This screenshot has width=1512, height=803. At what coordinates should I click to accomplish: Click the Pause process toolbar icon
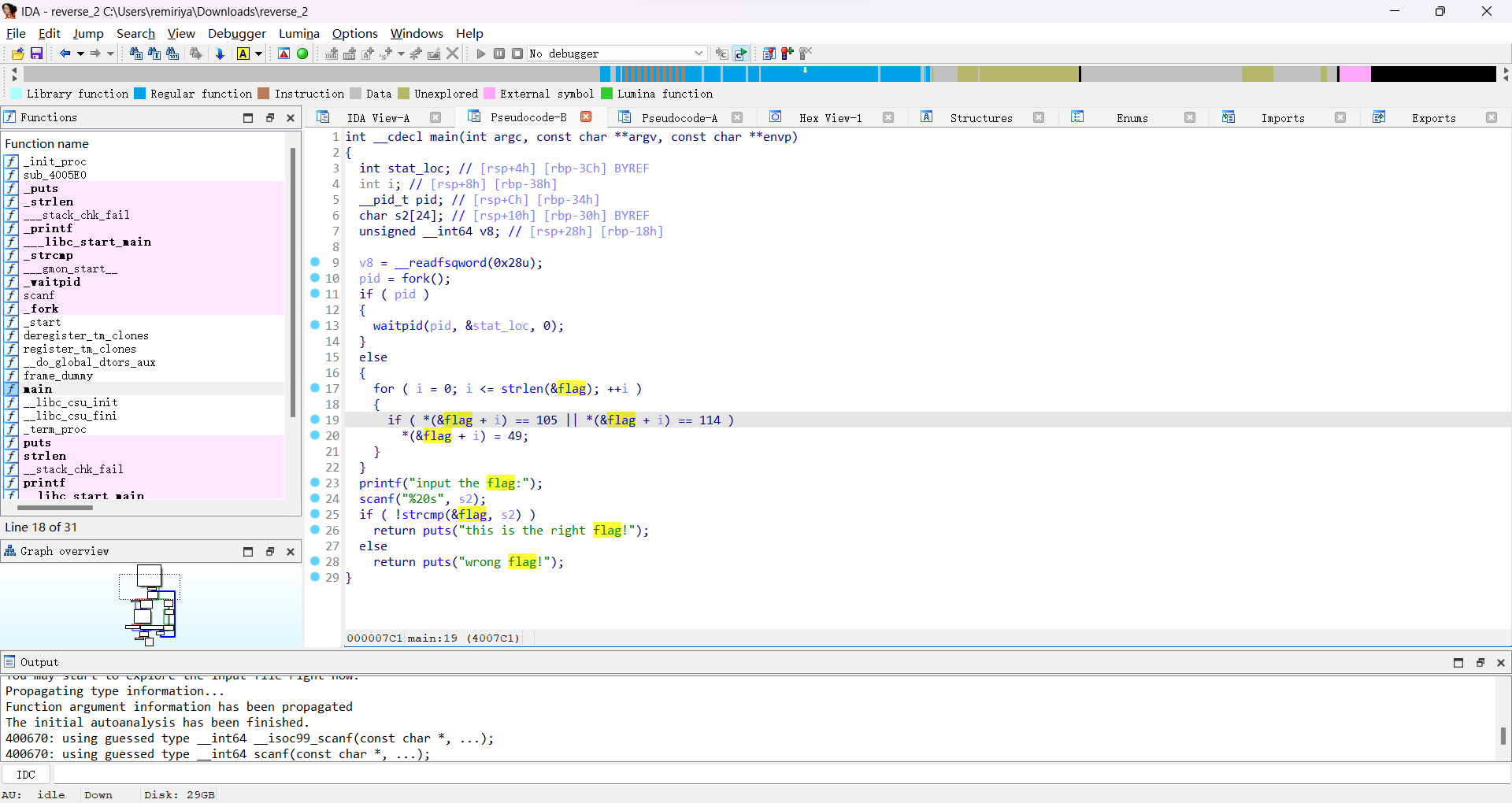(499, 54)
